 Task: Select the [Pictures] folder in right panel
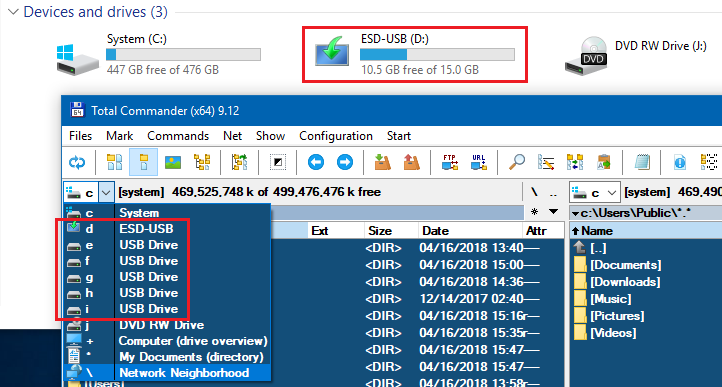click(x=617, y=316)
